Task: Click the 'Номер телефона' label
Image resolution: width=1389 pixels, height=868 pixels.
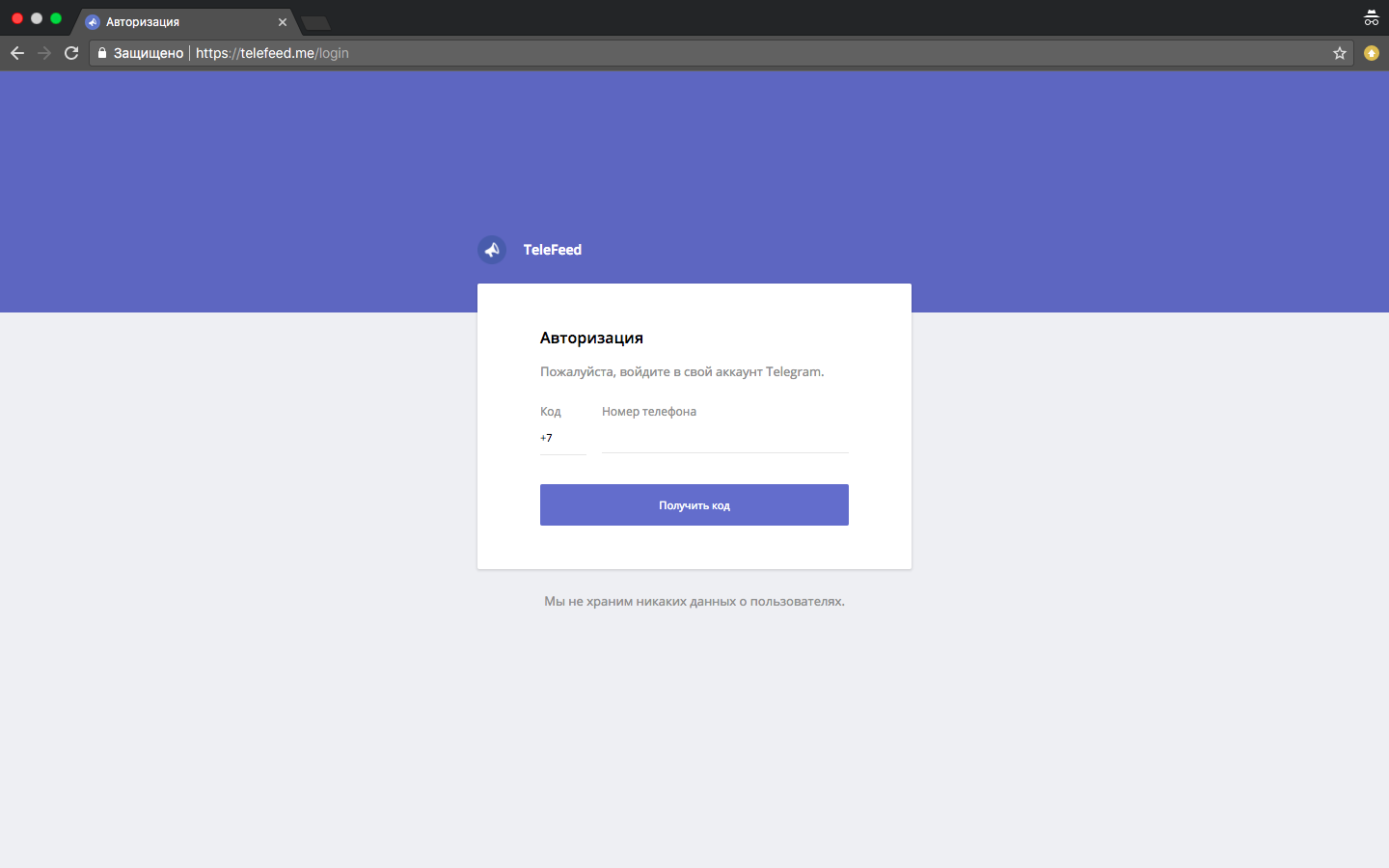Action: [x=649, y=412]
